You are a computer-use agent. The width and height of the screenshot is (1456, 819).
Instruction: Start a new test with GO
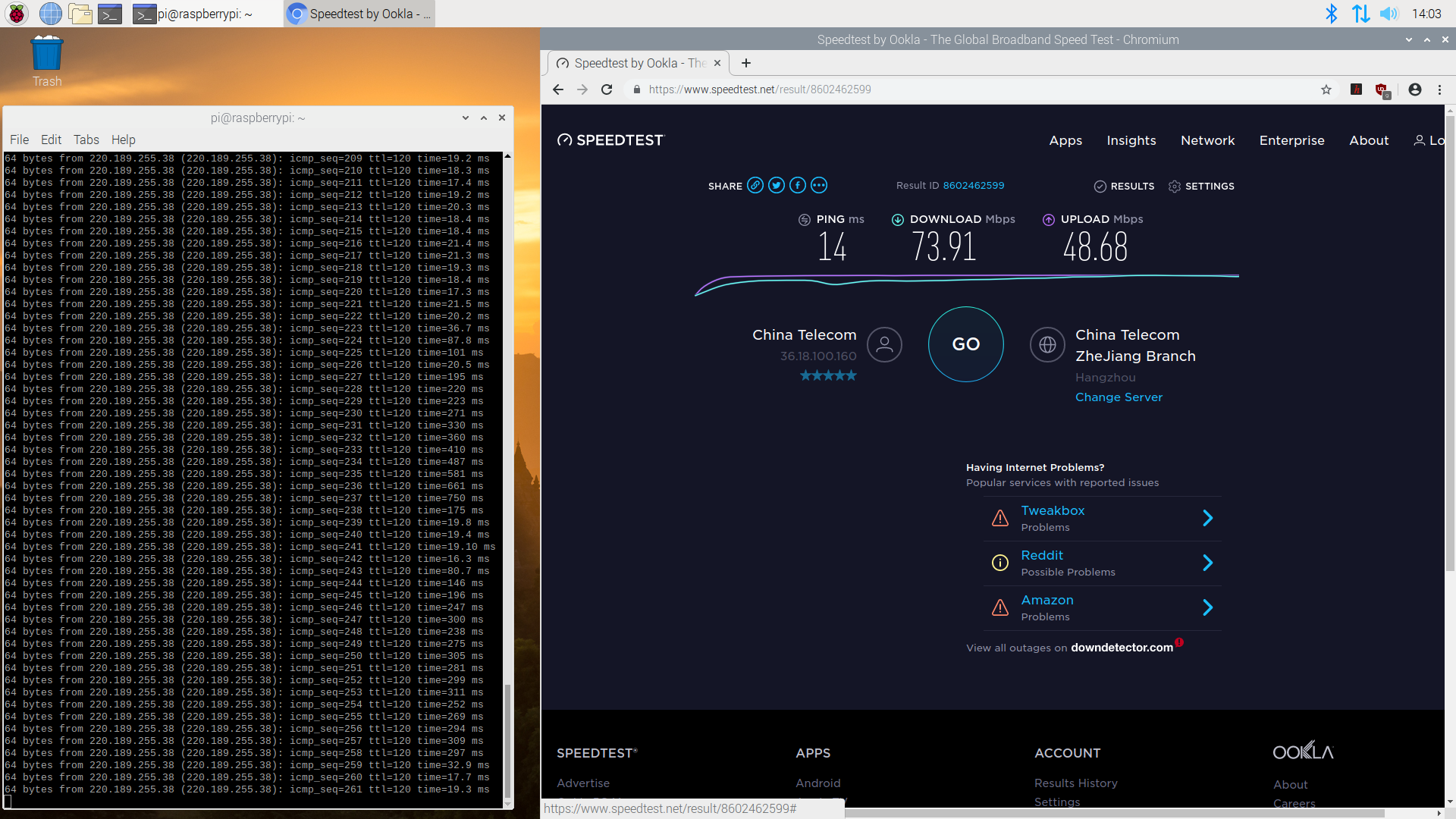tap(966, 344)
